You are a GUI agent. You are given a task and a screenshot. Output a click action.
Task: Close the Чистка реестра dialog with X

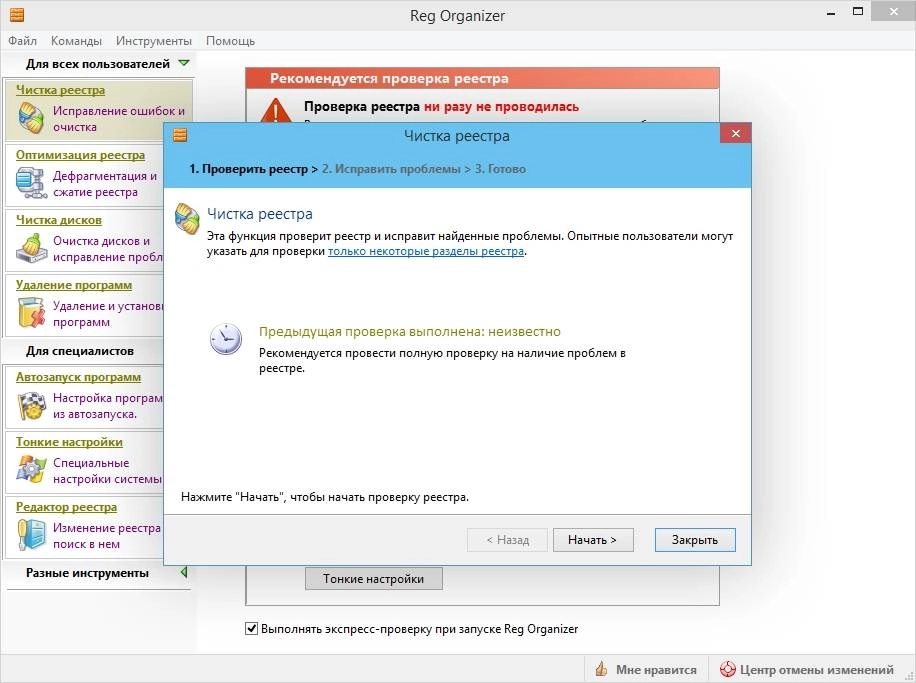[735, 133]
